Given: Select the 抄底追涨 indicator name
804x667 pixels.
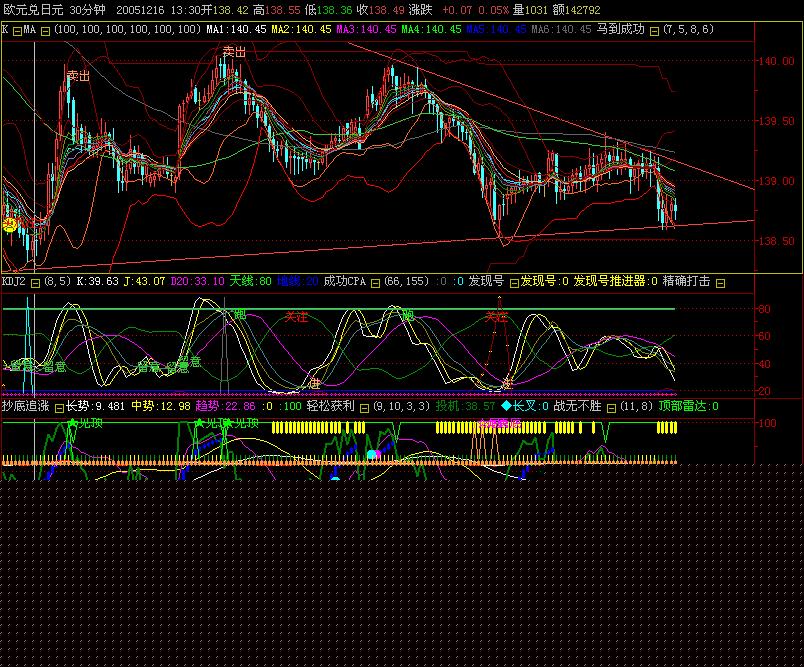Looking at the screenshot, I should click(25, 407).
